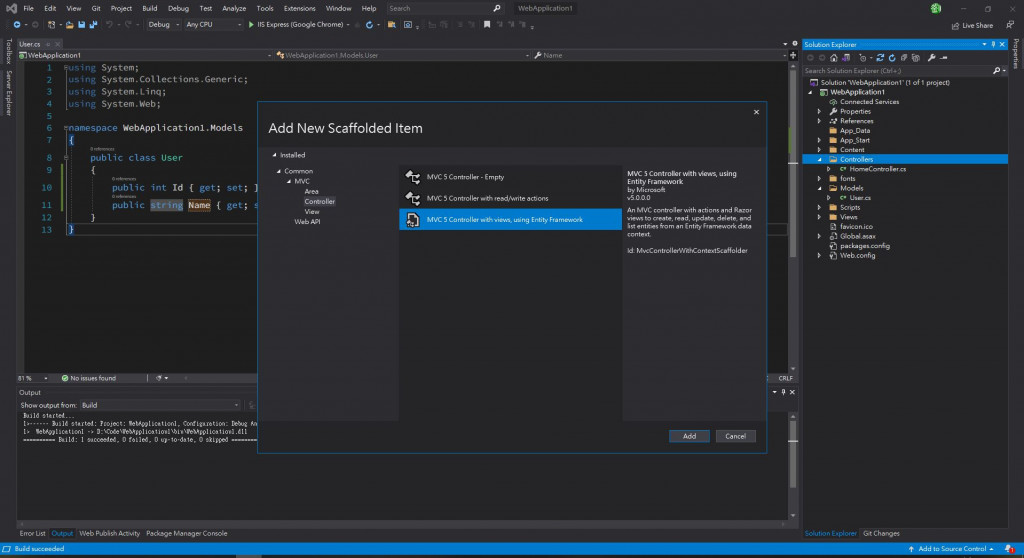Click the split editor icon above scrollbar
The height and width of the screenshot is (558, 1024).
pyautogui.click(x=793, y=56)
